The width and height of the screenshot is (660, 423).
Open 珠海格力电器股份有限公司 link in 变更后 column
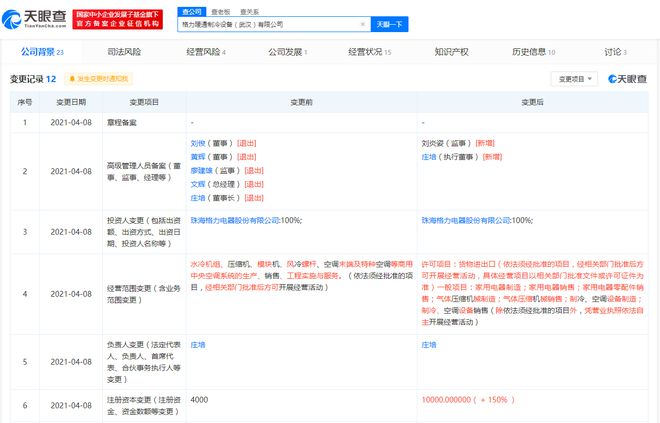point(466,221)
